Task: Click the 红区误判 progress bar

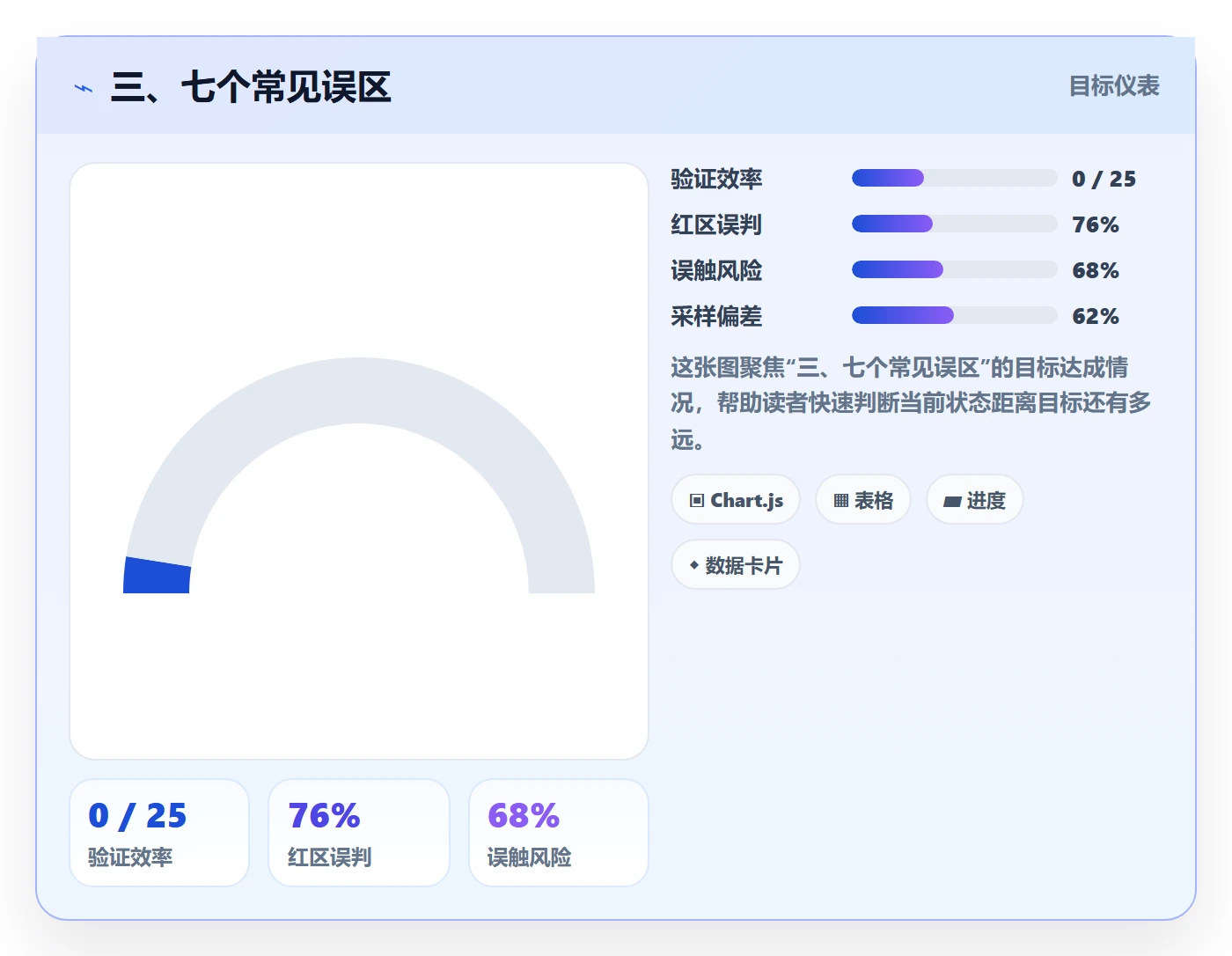Action: tap(954, 224)
